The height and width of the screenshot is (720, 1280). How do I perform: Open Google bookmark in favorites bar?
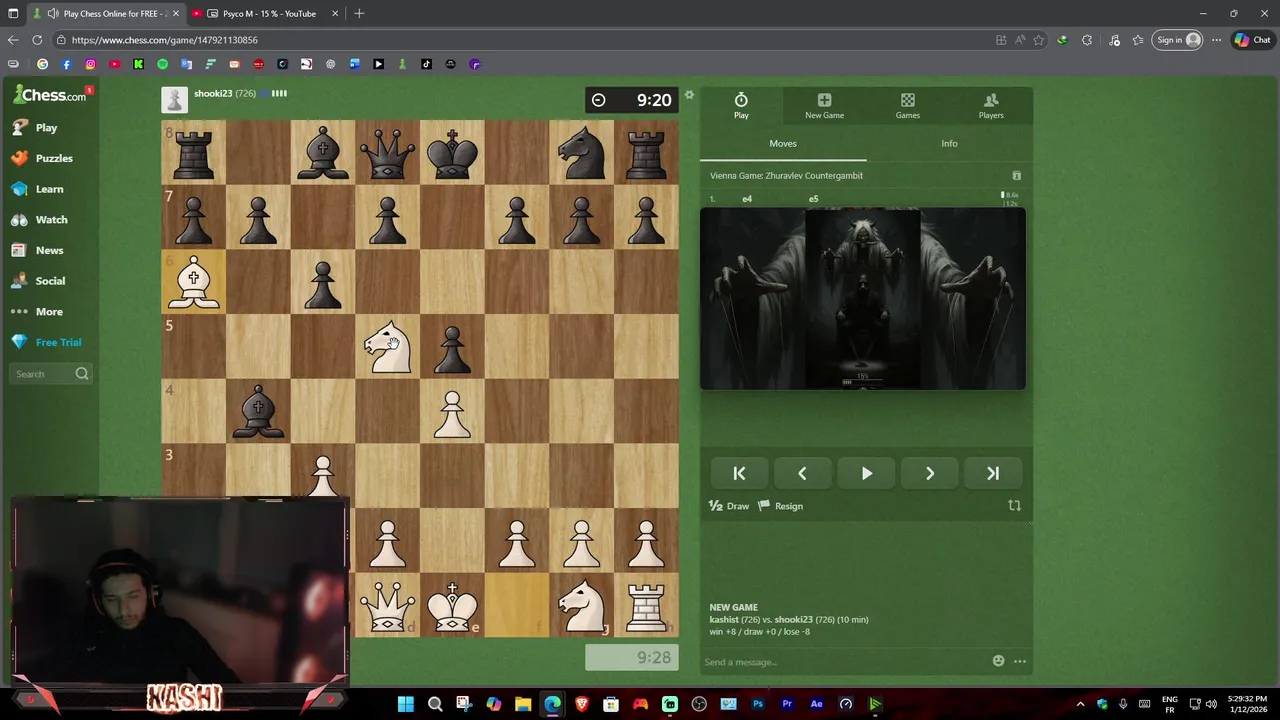tap(42, 64)
